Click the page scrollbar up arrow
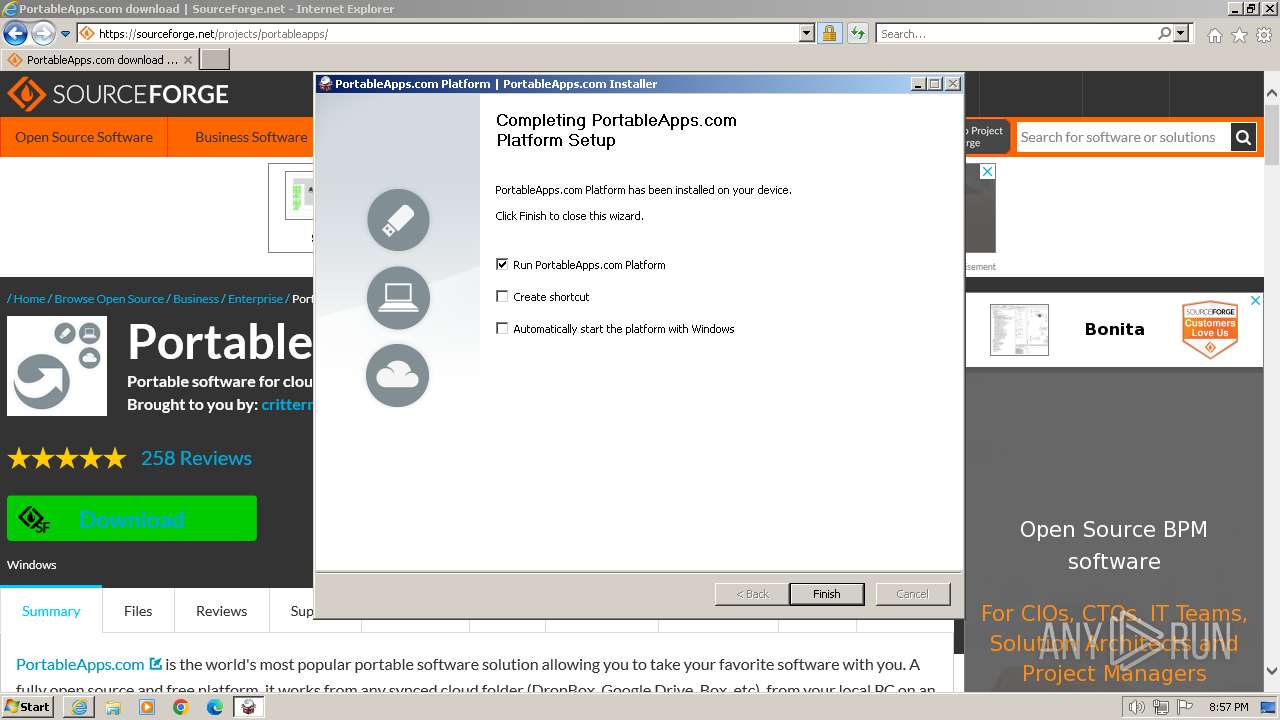This screenshot has width=1280, height=720. (x=1272, y=93)
